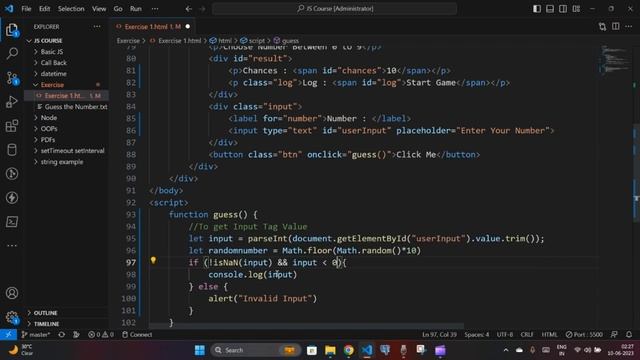Open notifications bell in status bar
The height and width of the screenshot is (360, 640).
point(629,334)
